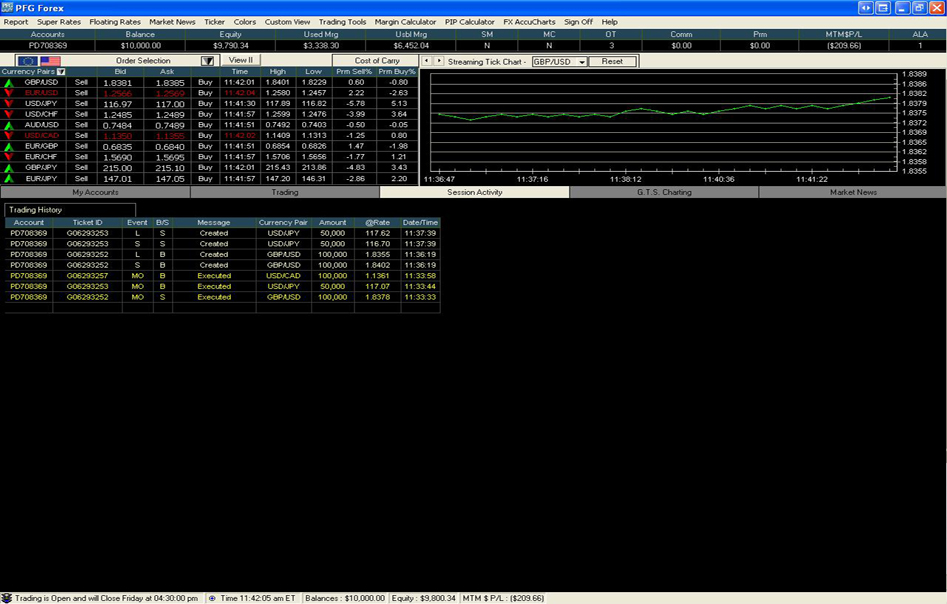Click Sell for GBP/USD
This screenshot has width=947, height=604.
[81, 82]
